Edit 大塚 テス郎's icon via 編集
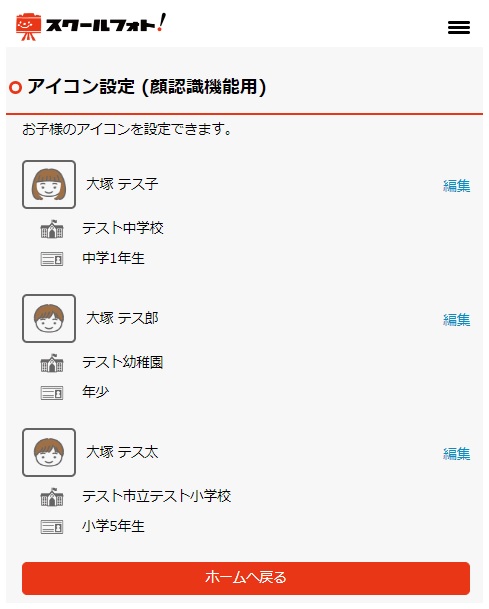The width and height of the screenshot is (489, 609). (x=456, y=320)
